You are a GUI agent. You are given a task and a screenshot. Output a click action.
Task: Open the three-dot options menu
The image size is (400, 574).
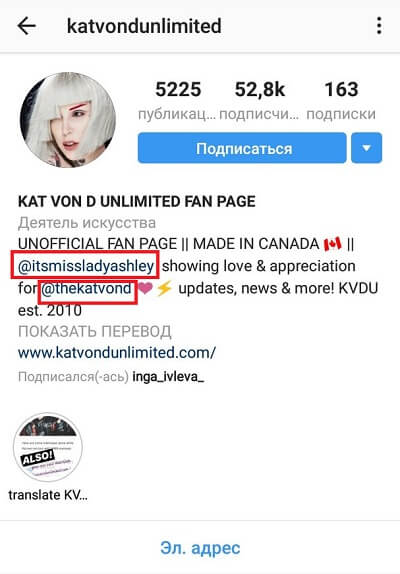point(379,26)
